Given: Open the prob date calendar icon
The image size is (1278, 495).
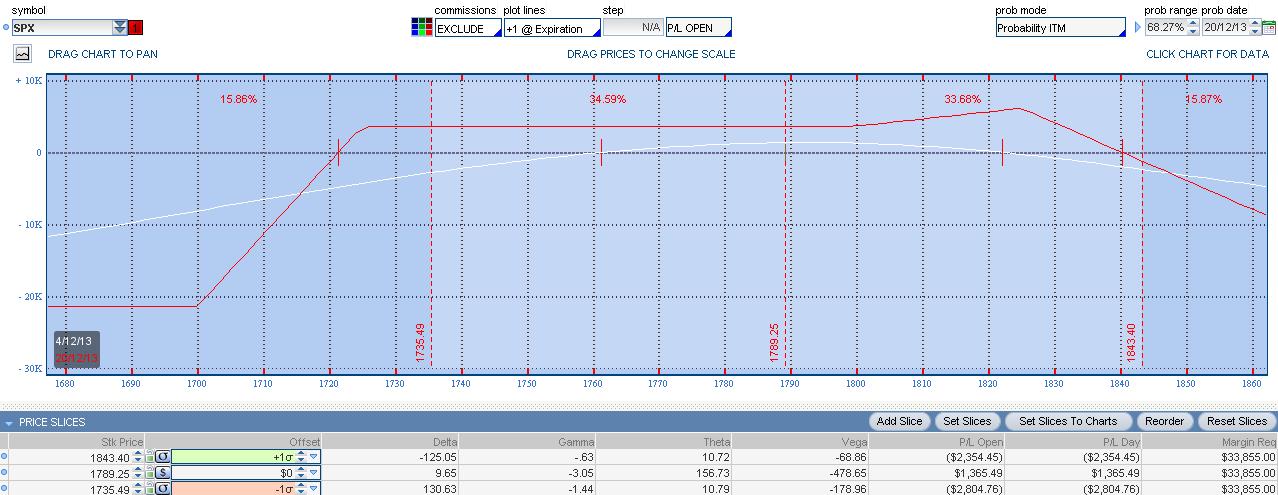Looking at the screenshot, I should point(1268,28).
